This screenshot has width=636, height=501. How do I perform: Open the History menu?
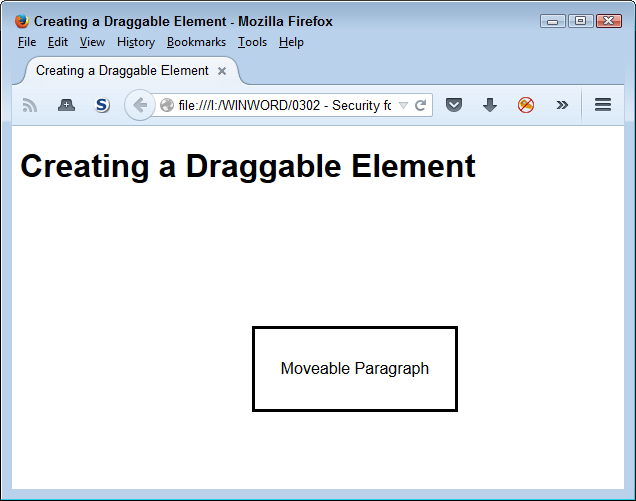pos(136,42)
